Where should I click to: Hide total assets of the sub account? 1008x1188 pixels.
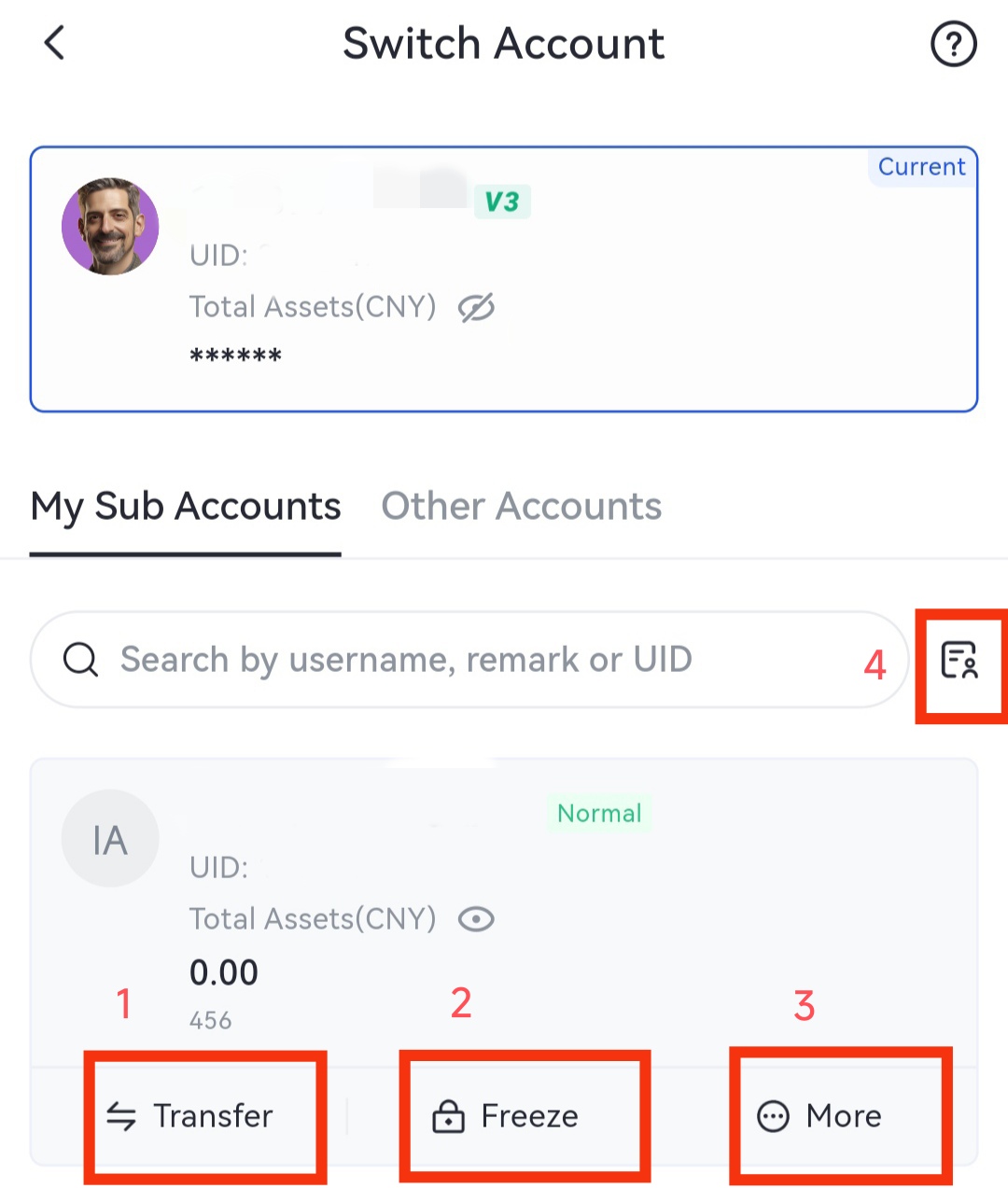pyautogui.click(x=476, y=919)
